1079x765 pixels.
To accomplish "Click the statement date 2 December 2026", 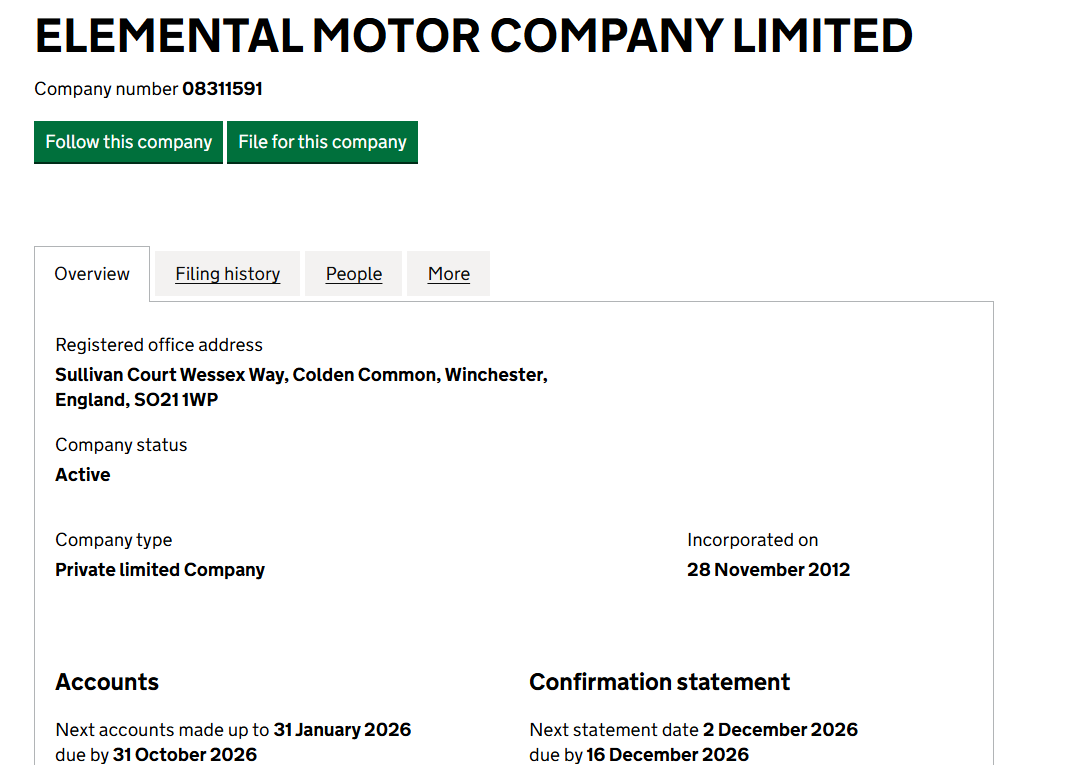I will [x=780, y=730].
